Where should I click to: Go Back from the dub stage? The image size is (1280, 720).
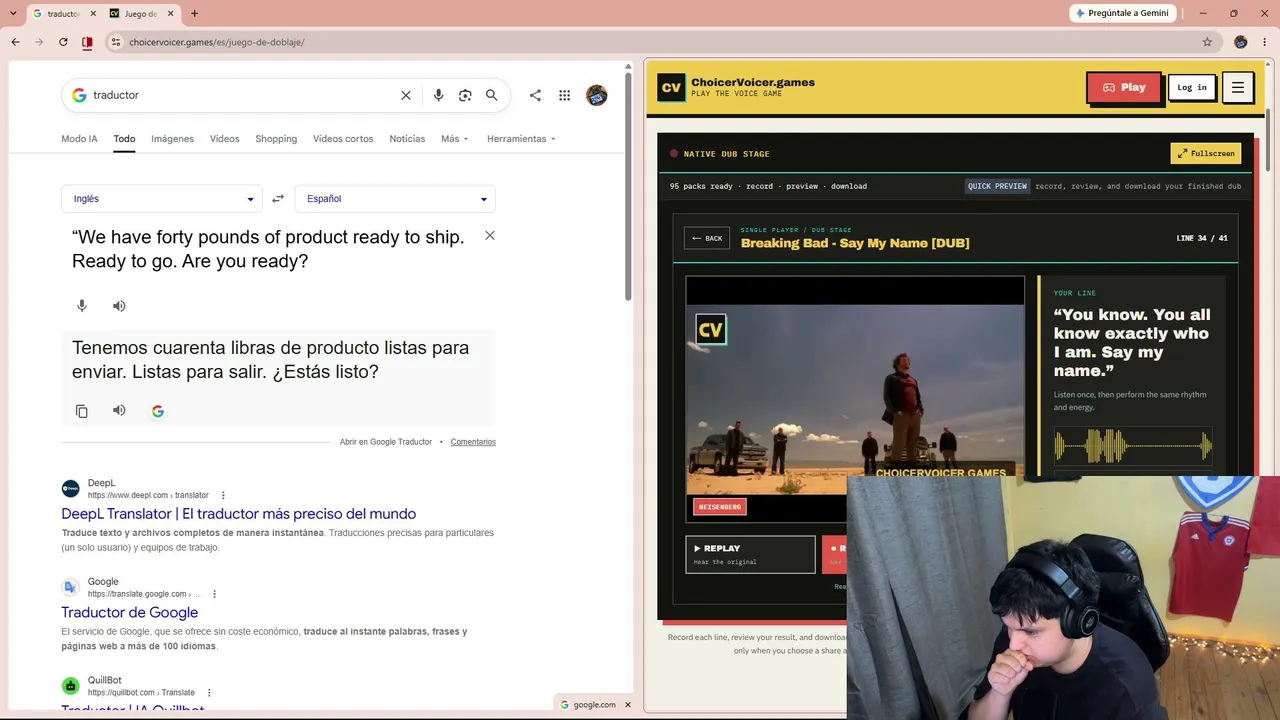tap(707, 238)
